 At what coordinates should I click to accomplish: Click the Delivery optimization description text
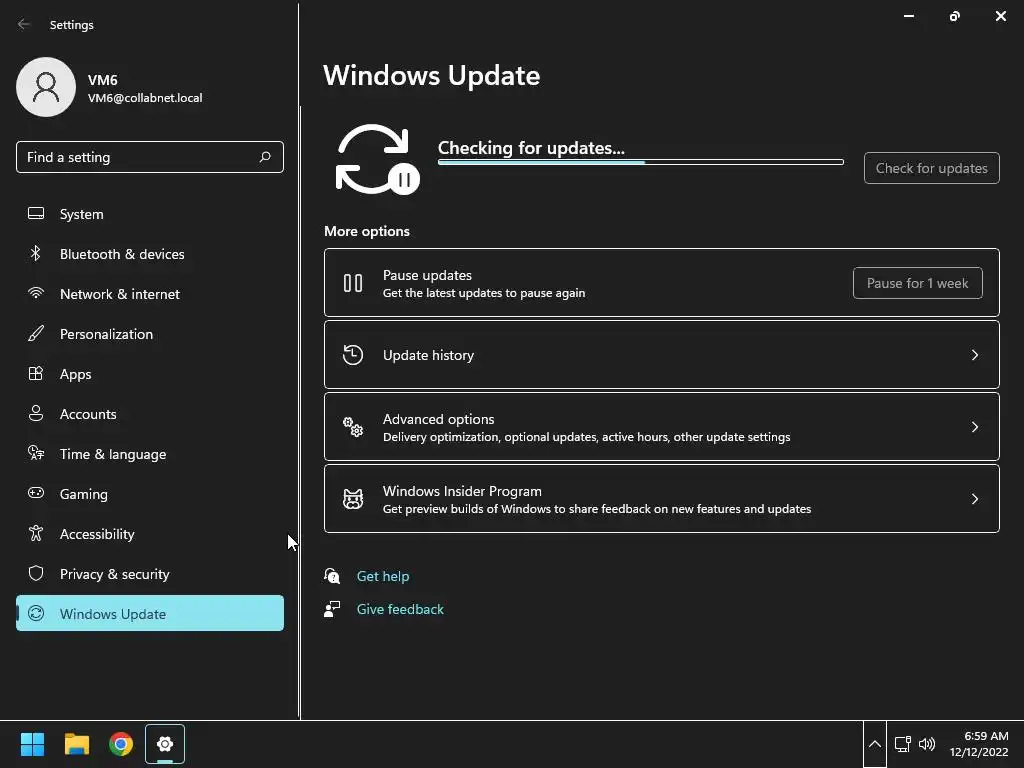tap(586, 437)
